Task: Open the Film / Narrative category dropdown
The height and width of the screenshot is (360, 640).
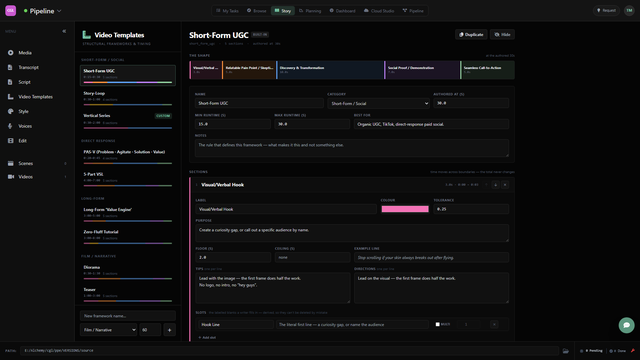Action: pyautogui.click(x=108, y=330)
